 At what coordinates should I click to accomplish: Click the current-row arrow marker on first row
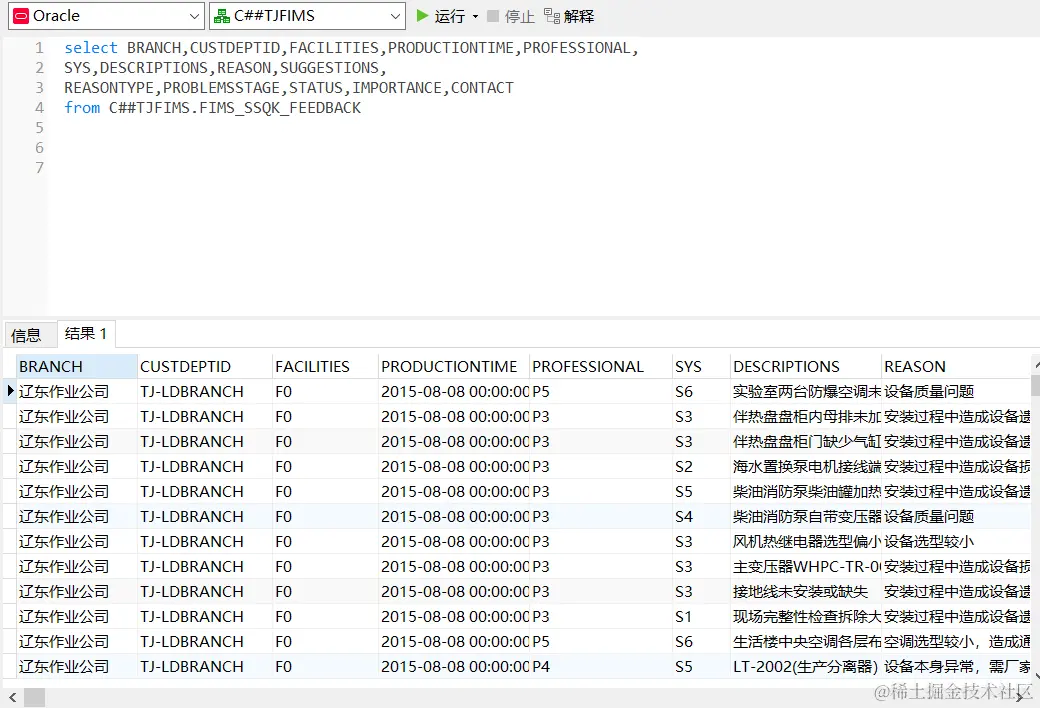pyautogui.click(x=10, y=391)
